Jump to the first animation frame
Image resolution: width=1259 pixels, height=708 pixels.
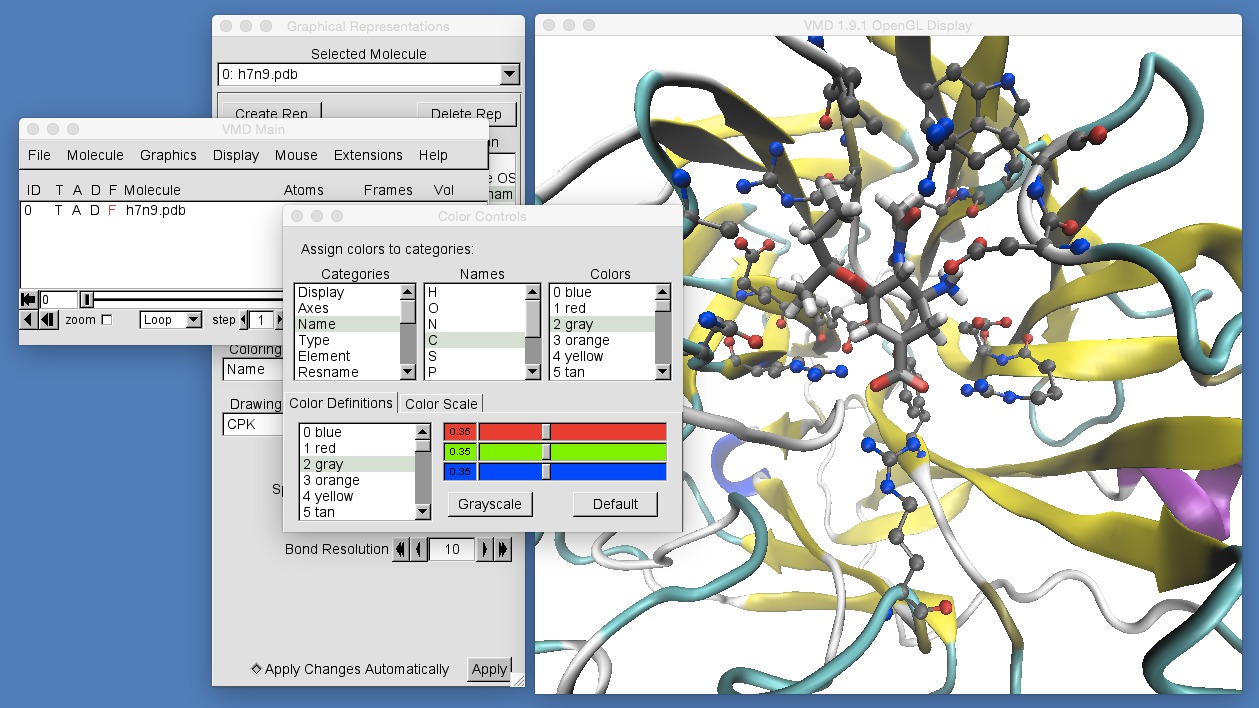[28, 298]
